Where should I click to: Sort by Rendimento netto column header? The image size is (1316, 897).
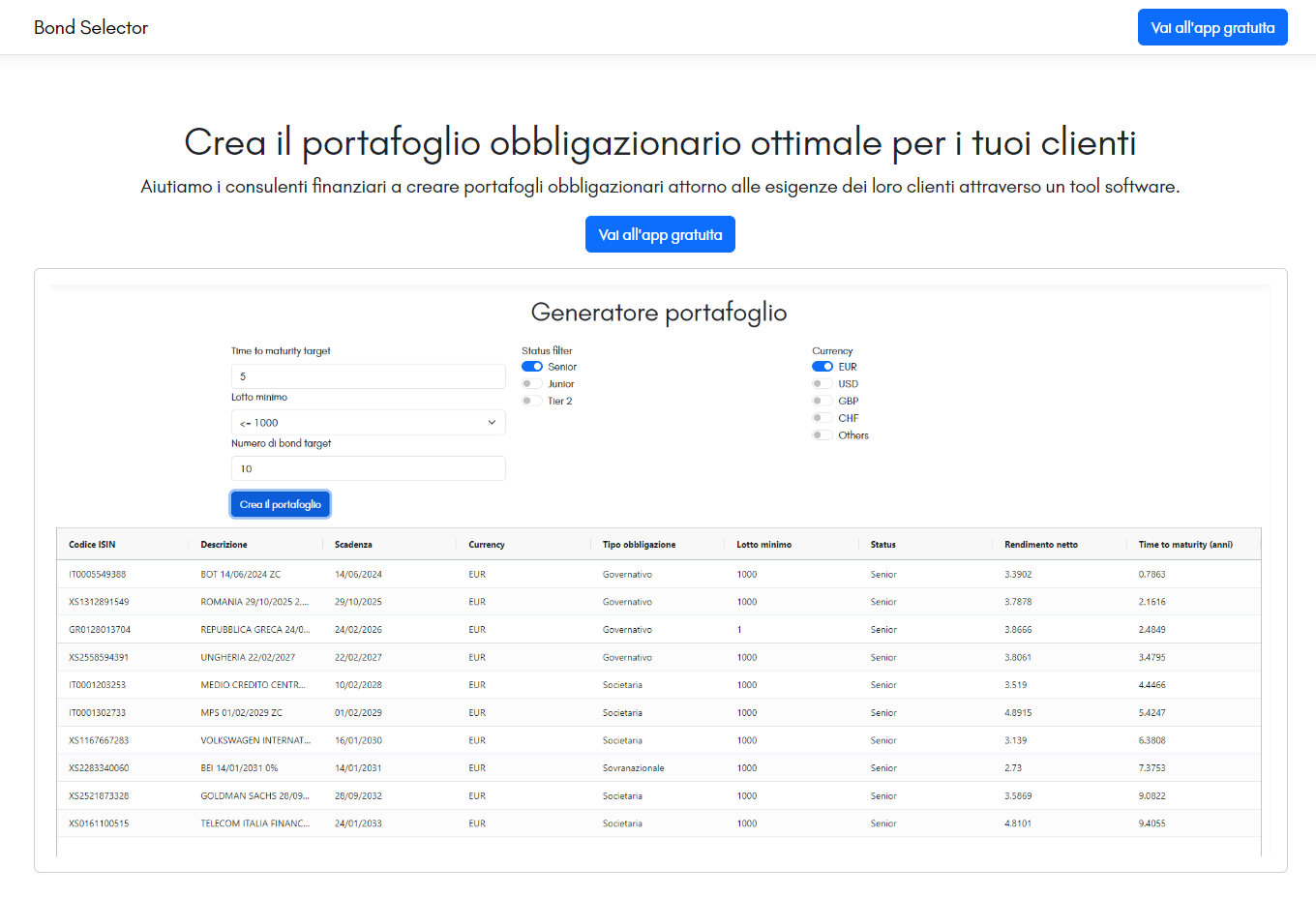[x=1041, y=545]
